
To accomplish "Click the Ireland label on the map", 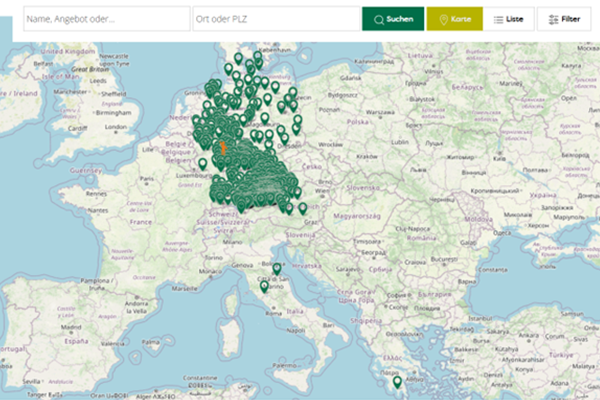I will tap(24, 93).
